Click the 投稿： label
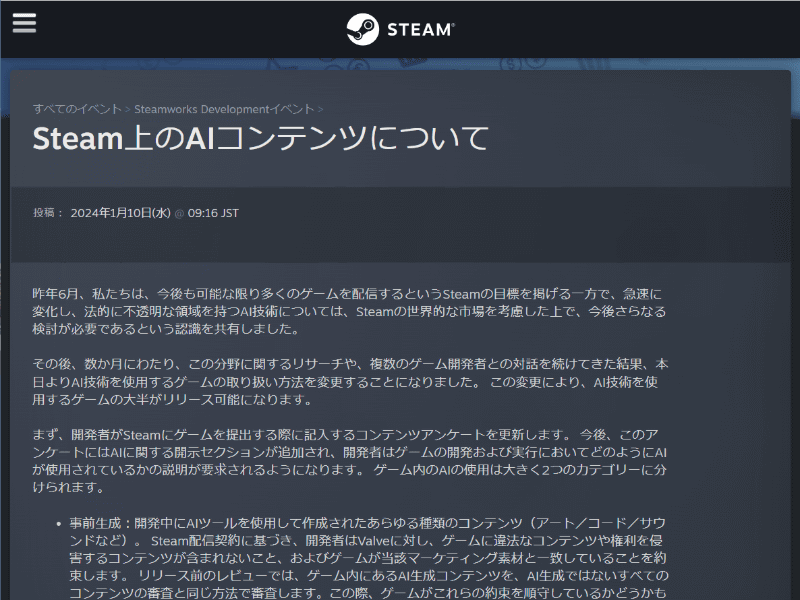 point(48,213)
